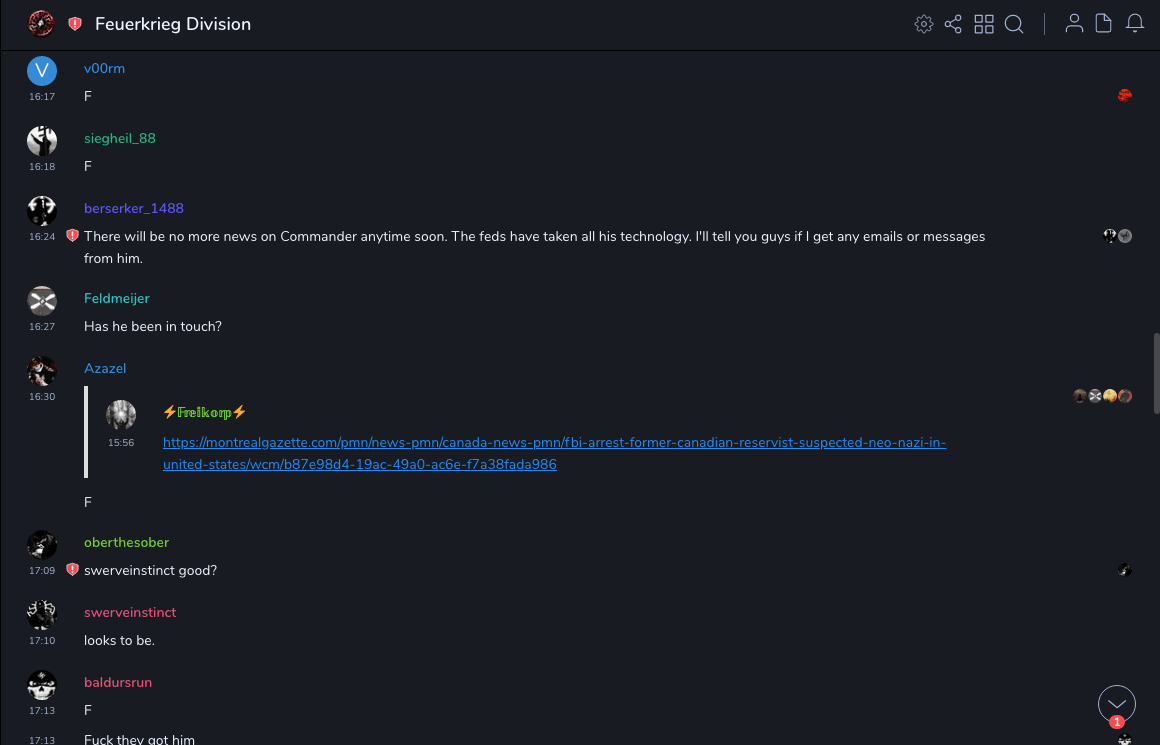The image size is (1160, 745).
Task: Click quoted message sender avatar at 15:56
Action: [x=121, y=415]
